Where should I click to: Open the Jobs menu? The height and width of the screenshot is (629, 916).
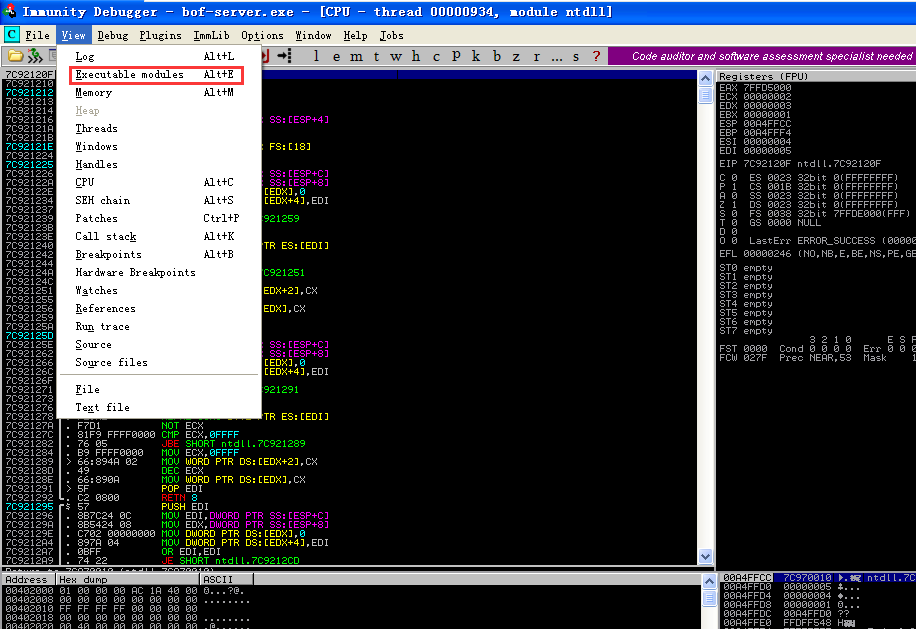(x=391, y=36)
